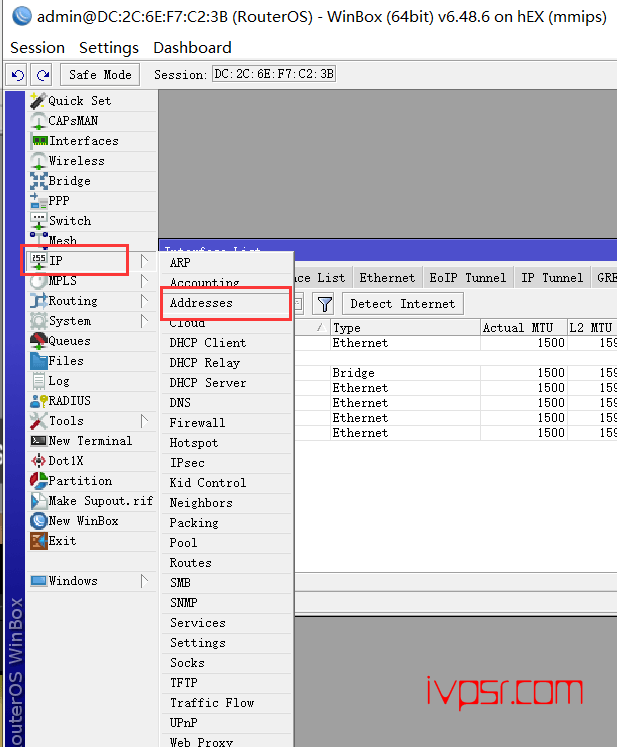Expand the Tools submenu arrow

click(x=144, y=421)
